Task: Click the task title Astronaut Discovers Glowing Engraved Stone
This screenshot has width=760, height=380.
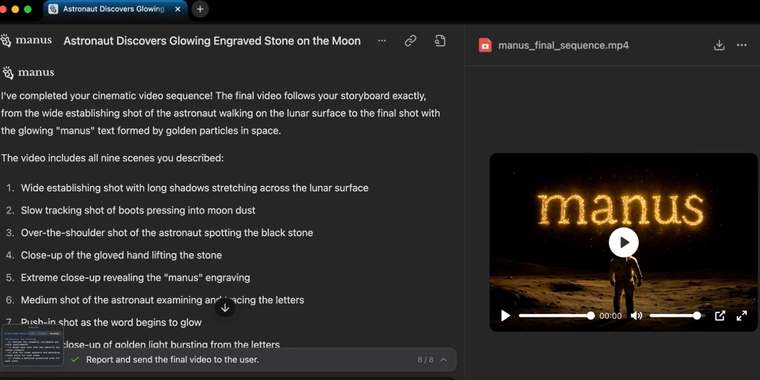Action: [x=212, y=41]
